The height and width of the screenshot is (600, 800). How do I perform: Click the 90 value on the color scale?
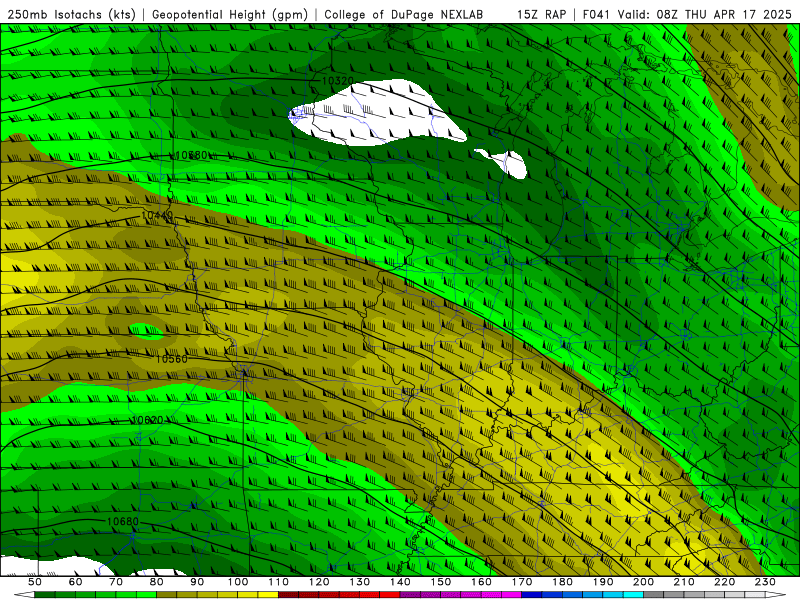point(197,582)
